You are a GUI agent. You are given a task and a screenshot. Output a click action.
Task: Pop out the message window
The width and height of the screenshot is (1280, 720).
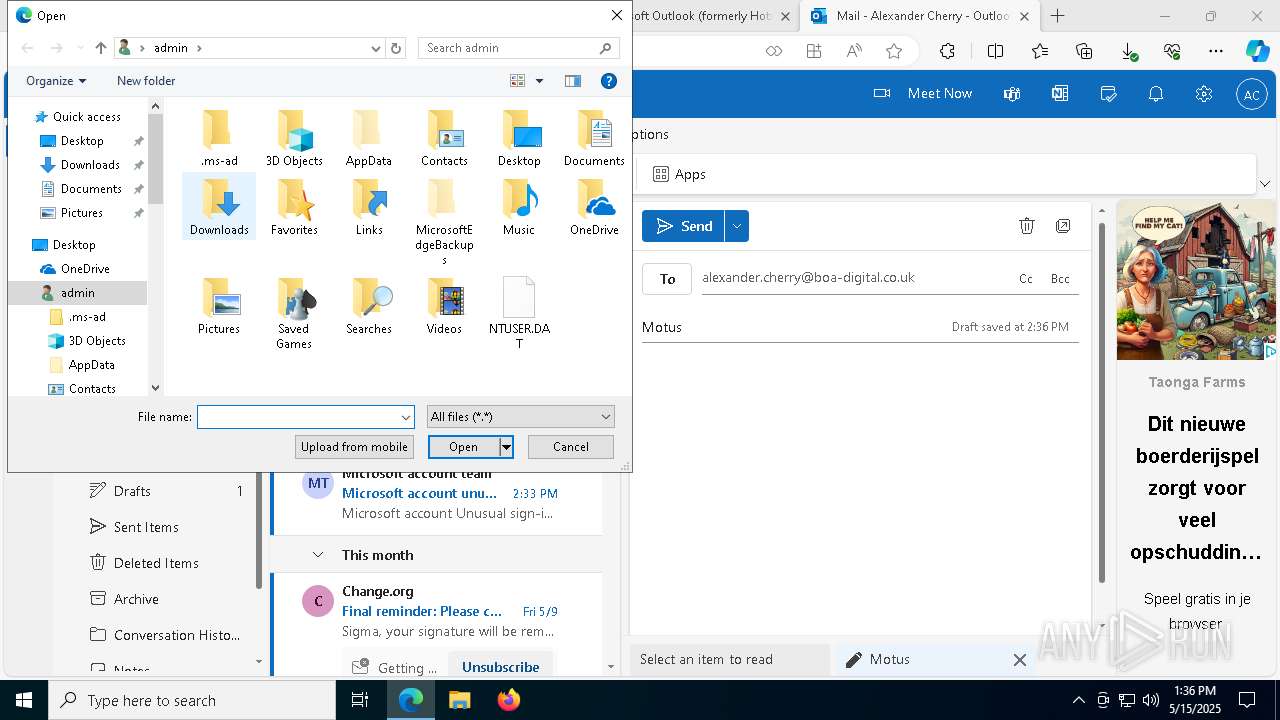click(1063, 226)
